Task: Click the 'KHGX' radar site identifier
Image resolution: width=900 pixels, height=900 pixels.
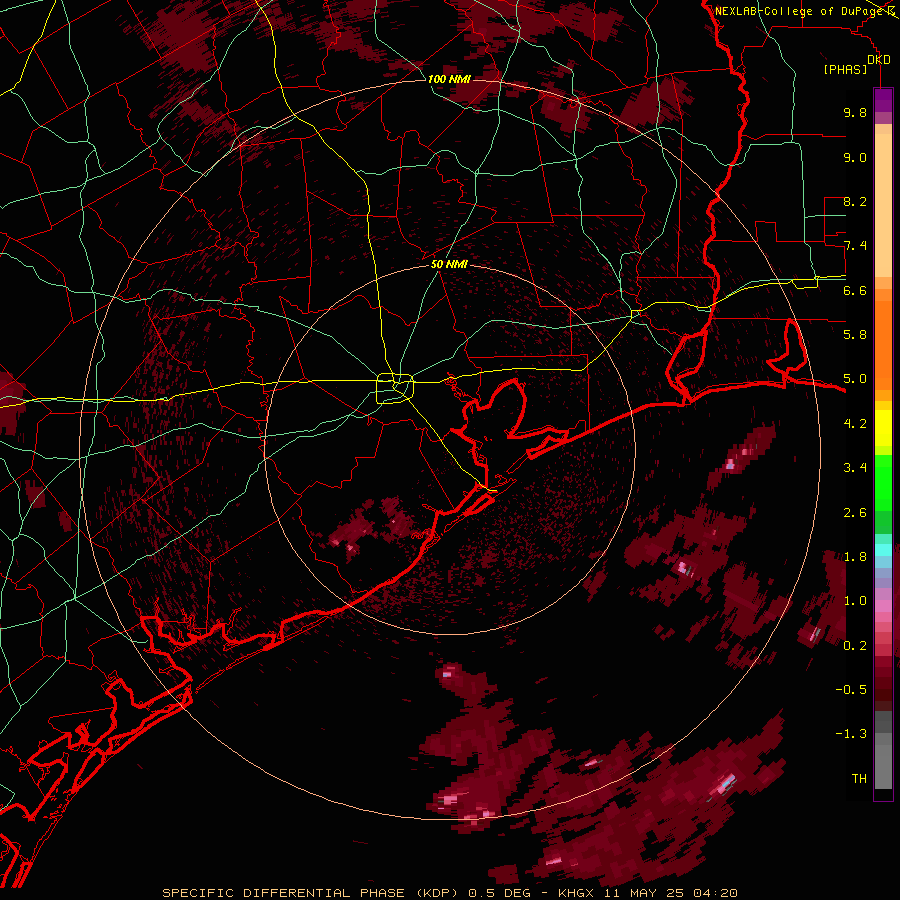Action: coord(577,893)
